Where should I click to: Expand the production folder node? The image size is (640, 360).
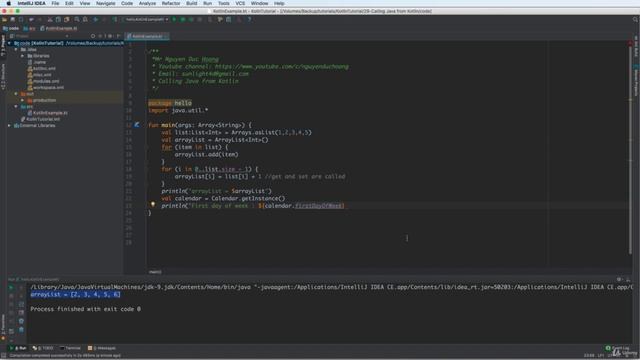(x=22, y=100)
